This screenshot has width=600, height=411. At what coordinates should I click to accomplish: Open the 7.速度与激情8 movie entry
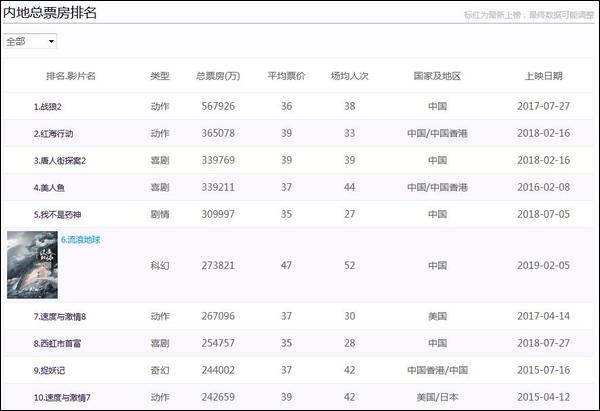click(x=60, y=317)
